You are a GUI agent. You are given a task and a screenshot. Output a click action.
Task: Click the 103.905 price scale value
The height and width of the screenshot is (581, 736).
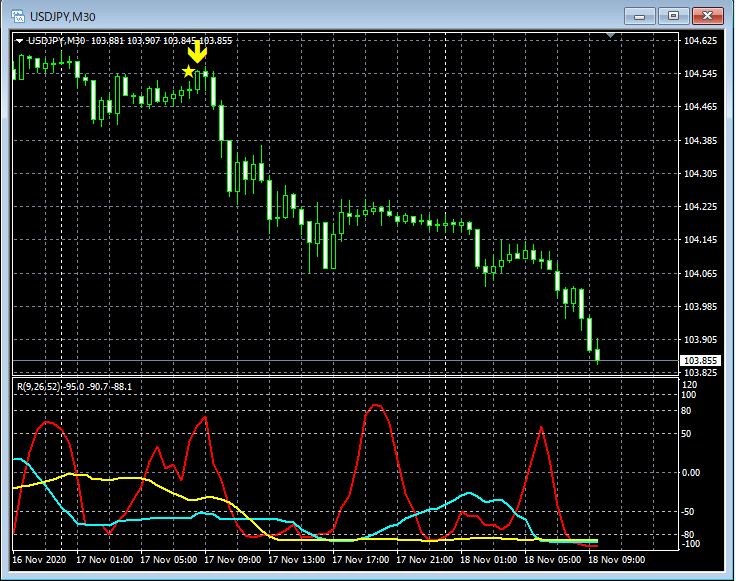(x=700, y=339)
